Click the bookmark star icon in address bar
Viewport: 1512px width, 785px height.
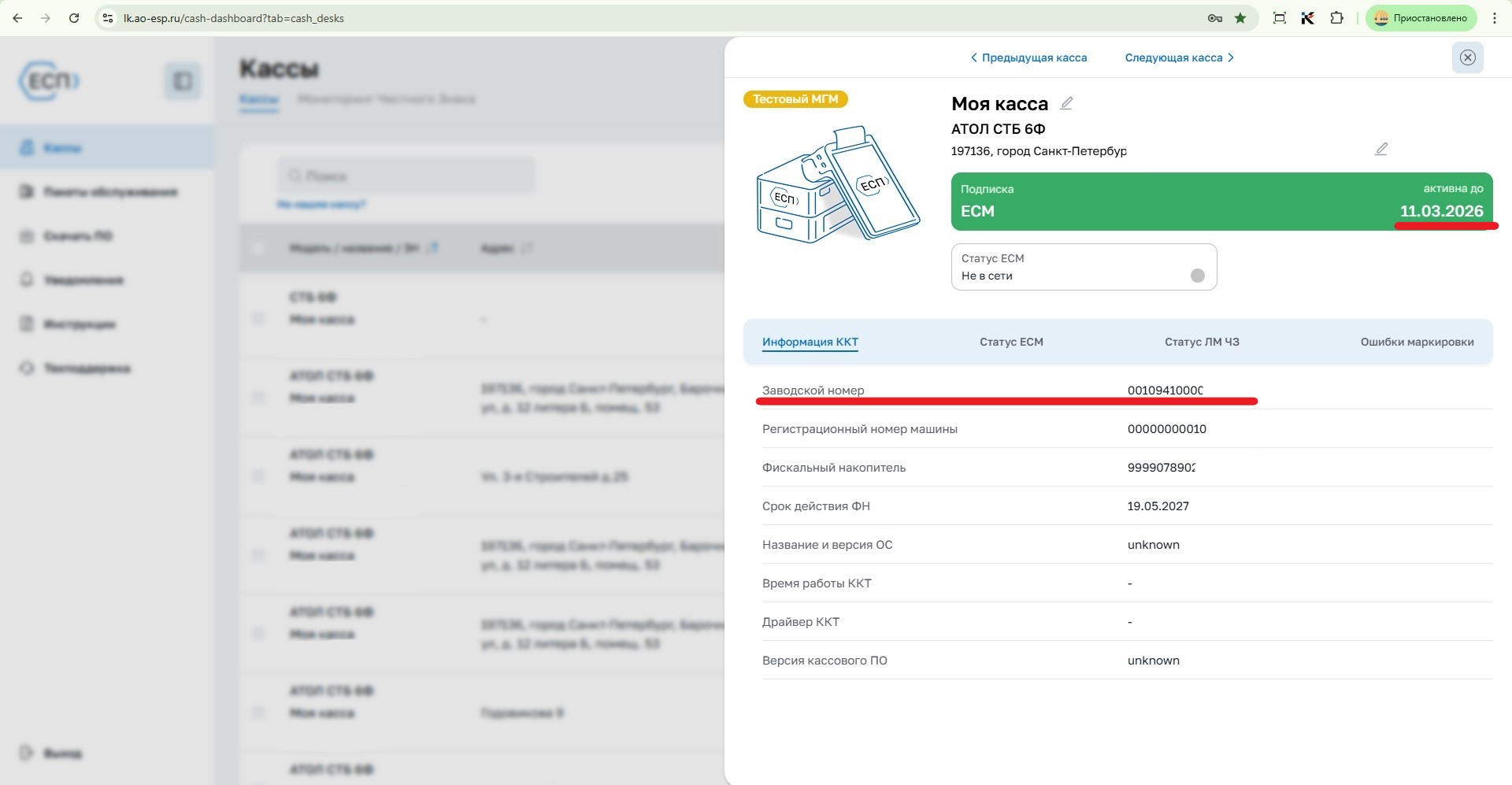[x=1240, y=18]
